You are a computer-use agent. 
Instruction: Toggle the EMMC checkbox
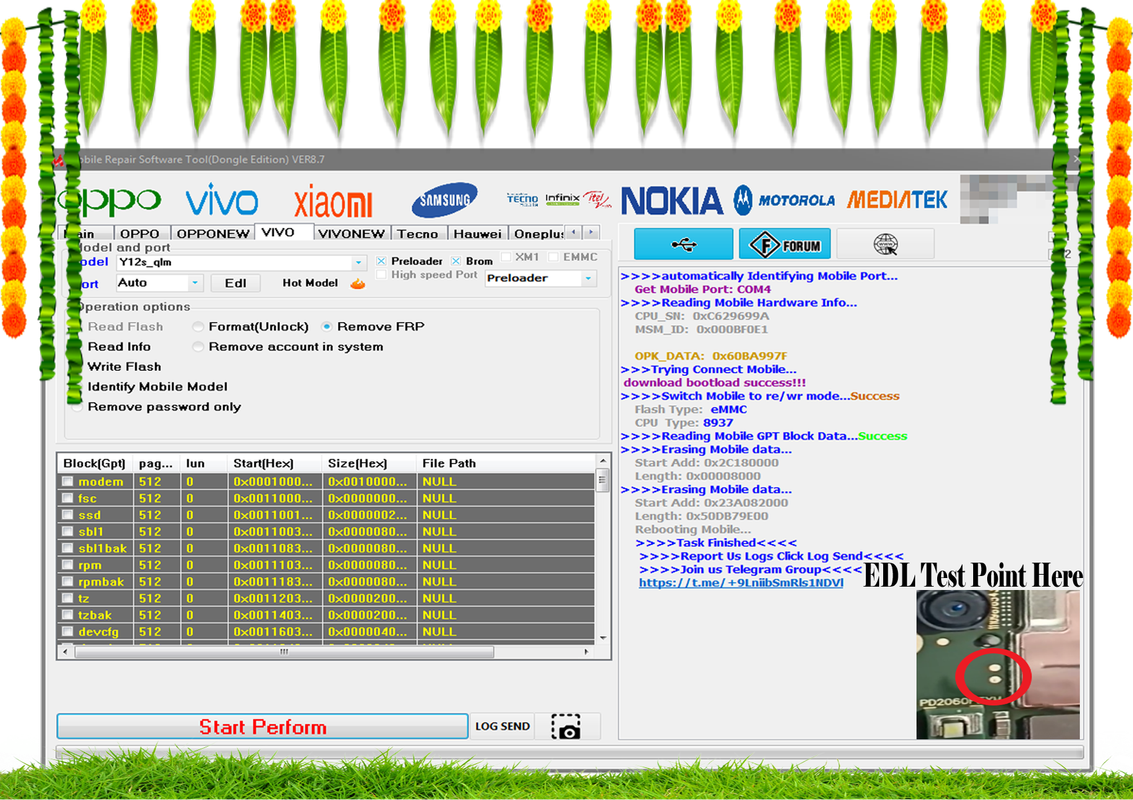tap(553, 257)
